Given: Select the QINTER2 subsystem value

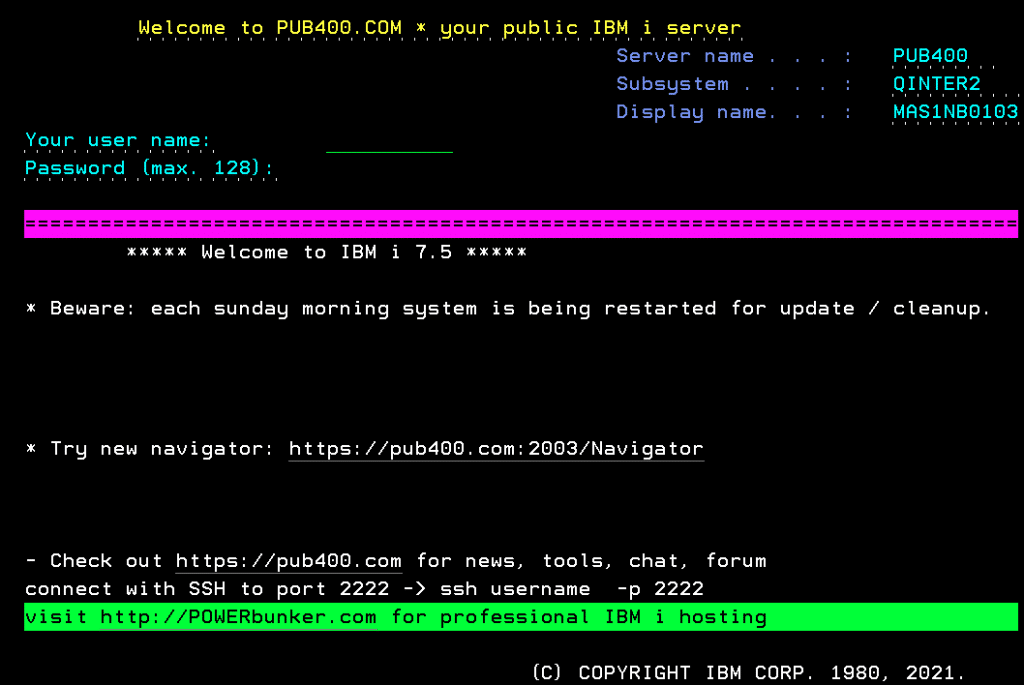Looking at the screenshot, I should (936, 84).
